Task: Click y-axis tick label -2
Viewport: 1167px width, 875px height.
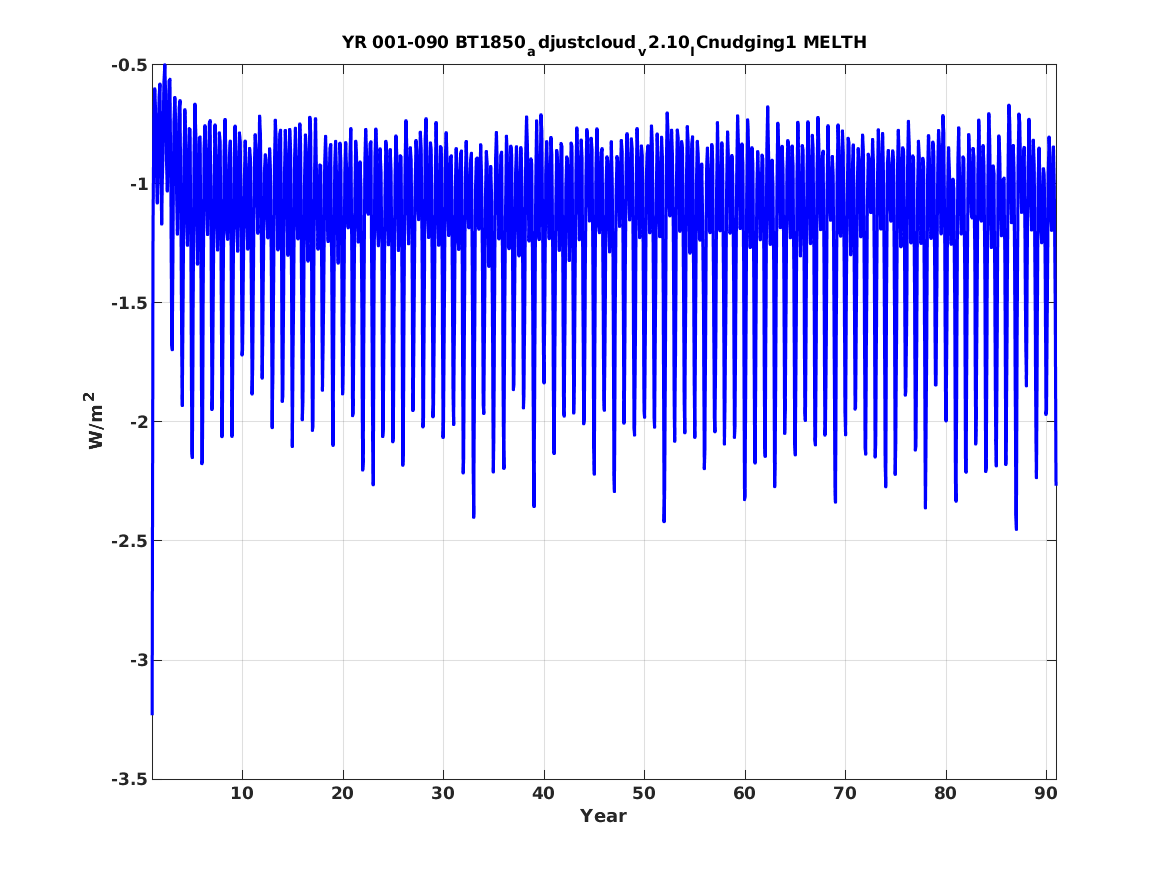Action: [x=138, y=422]
